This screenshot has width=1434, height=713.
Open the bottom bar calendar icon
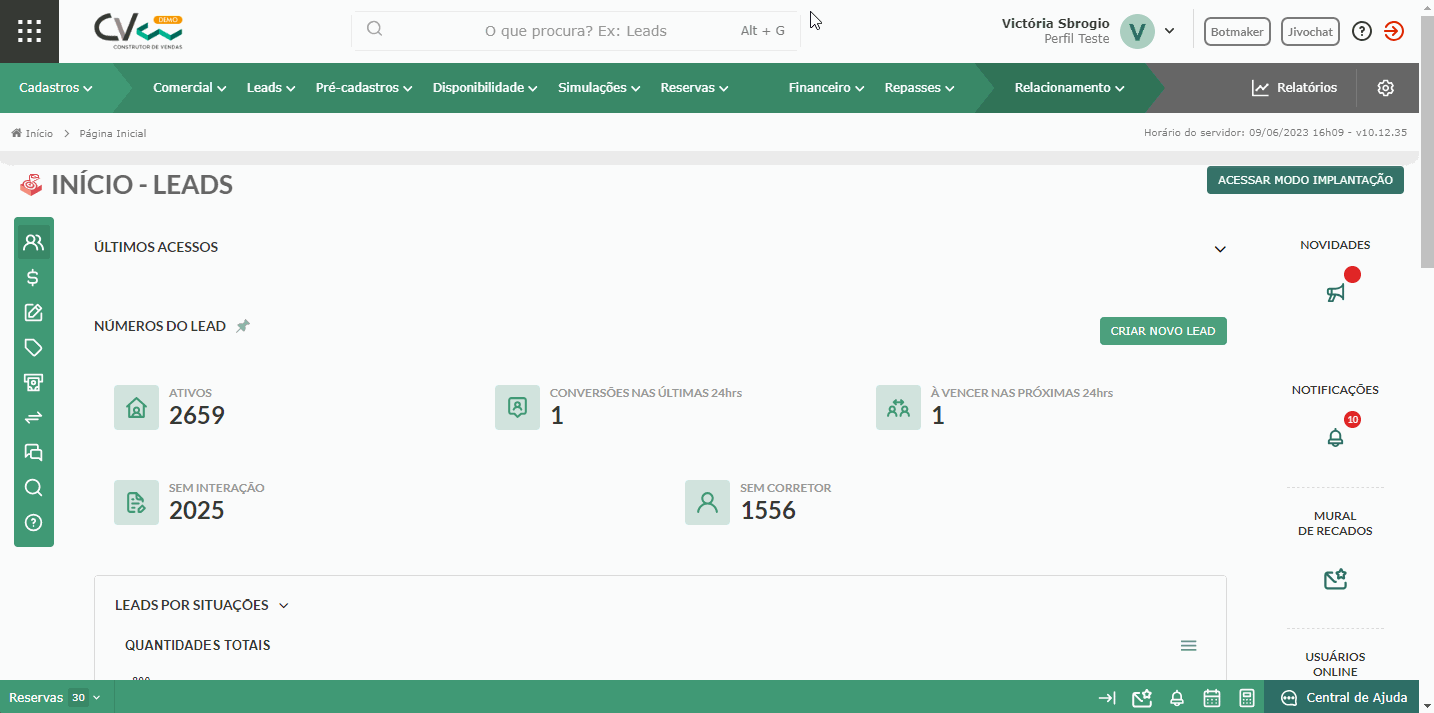coord(1212,698)
